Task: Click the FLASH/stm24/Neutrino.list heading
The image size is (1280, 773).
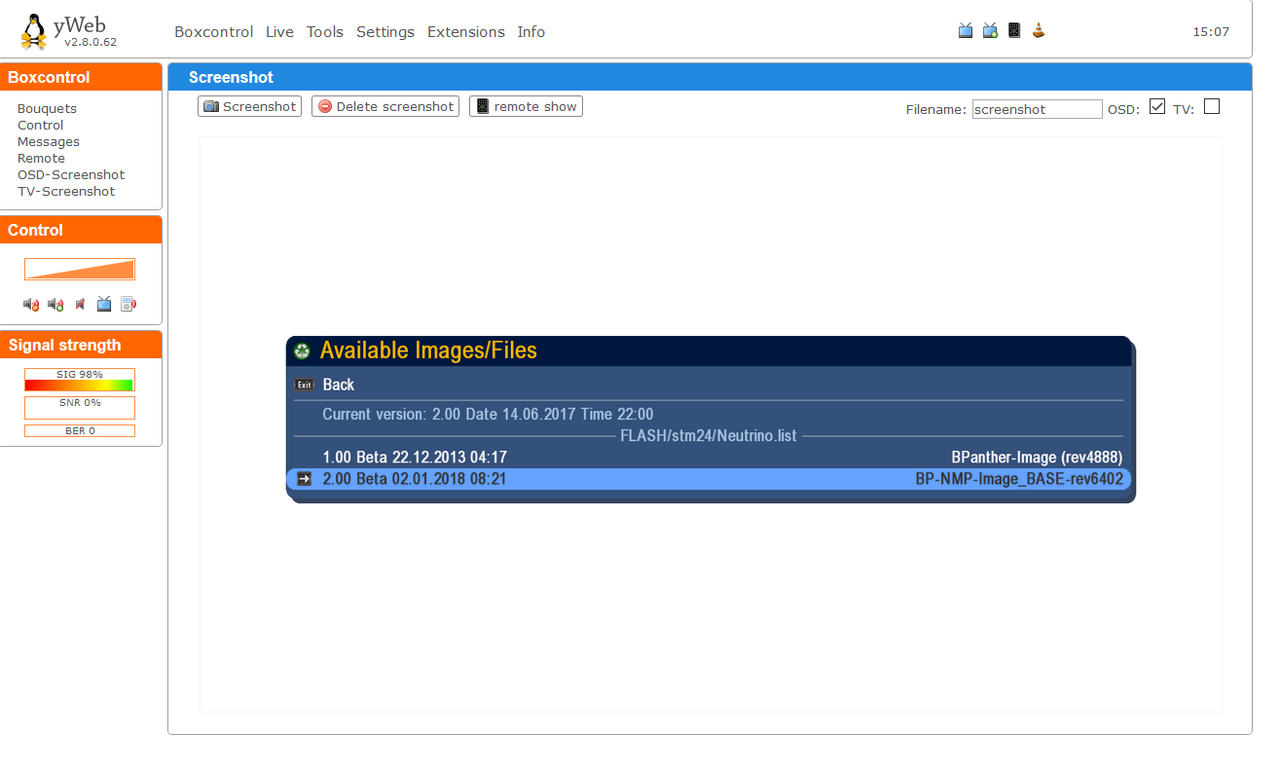Action: tap(709, 436)
